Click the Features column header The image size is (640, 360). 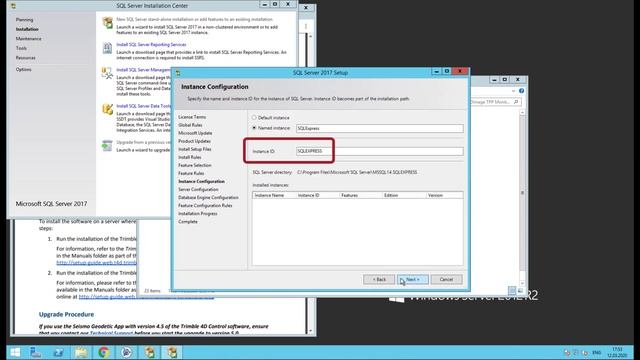coord(361,196)
